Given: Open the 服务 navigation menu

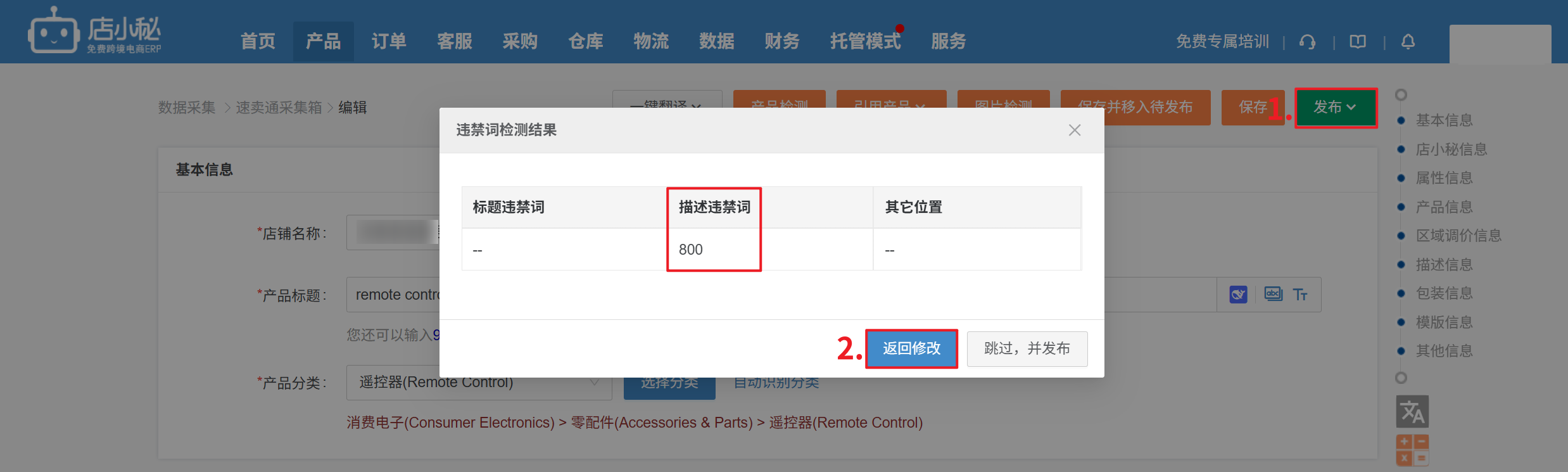Looking at the screenshot, I should coord(949,41).
